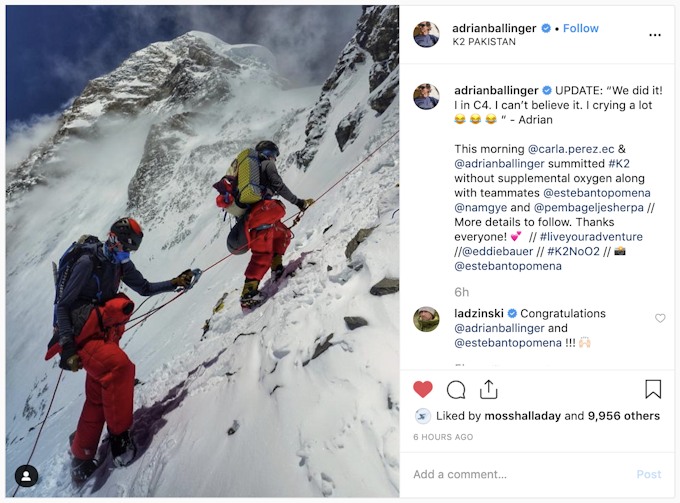Open the mountaineering photo

203,251
